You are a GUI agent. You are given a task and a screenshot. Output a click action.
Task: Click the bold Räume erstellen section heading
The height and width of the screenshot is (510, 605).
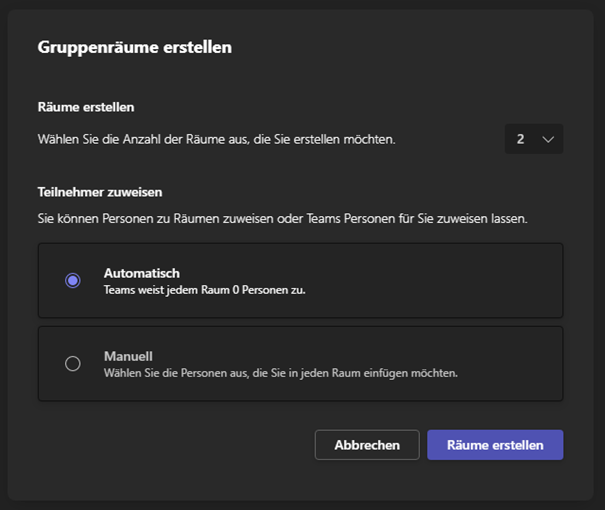click(x=86, y=106)
